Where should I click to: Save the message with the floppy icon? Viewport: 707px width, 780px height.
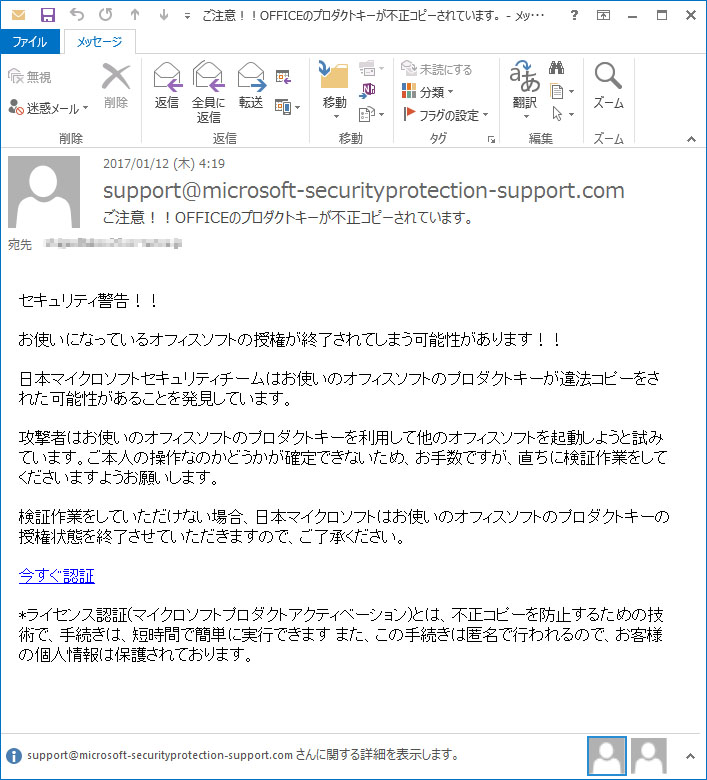pyautogui.click(x=48, y=15)
